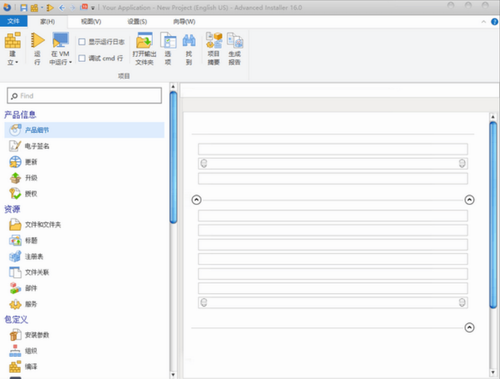500x379 pixels.
Task: Tick the 调试 cmd 行 checkbox
Action: [82, 58]
